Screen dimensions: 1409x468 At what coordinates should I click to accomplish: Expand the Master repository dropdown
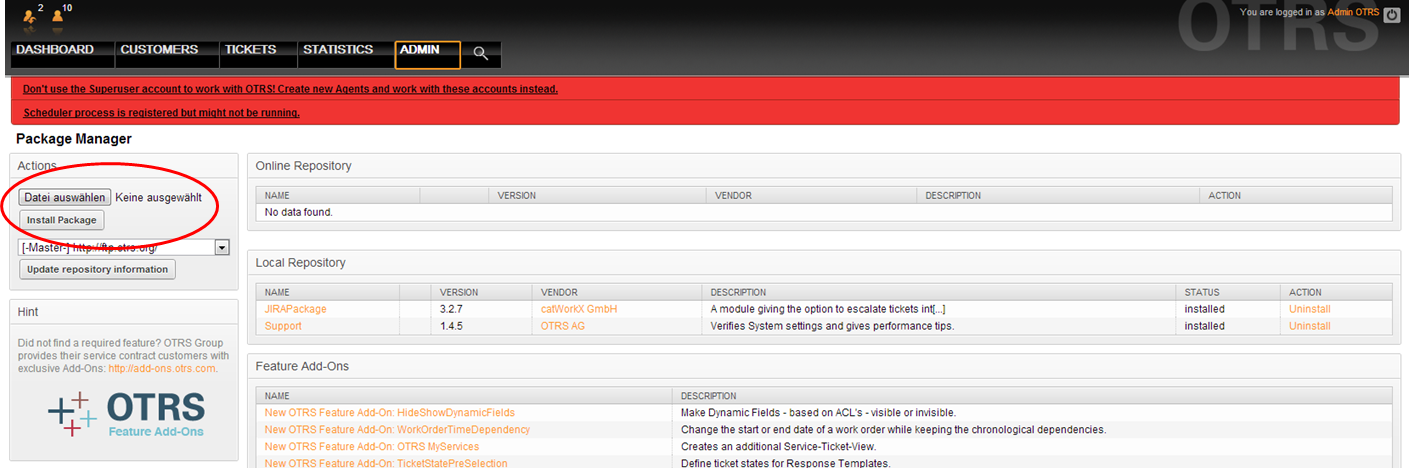(x=222, y=247)
